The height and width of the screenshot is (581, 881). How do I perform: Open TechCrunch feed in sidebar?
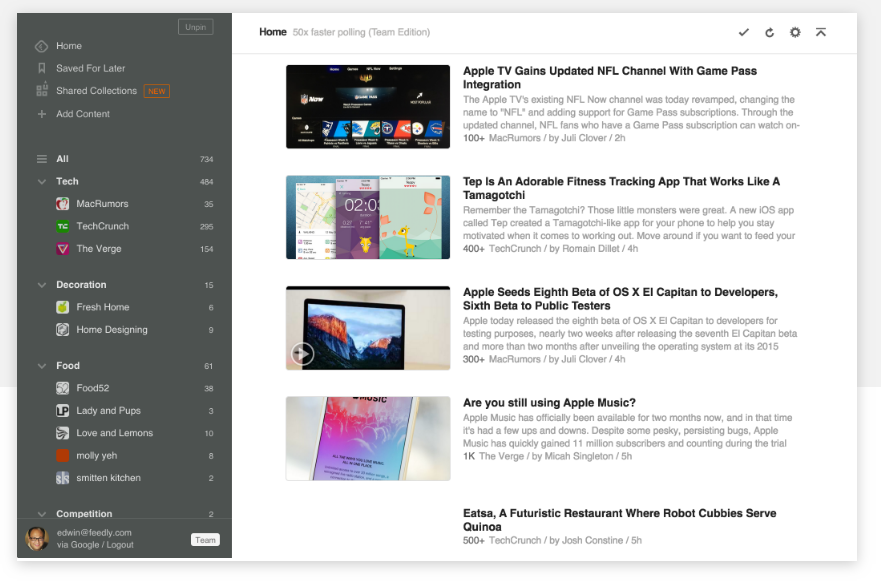pos(103,226)
